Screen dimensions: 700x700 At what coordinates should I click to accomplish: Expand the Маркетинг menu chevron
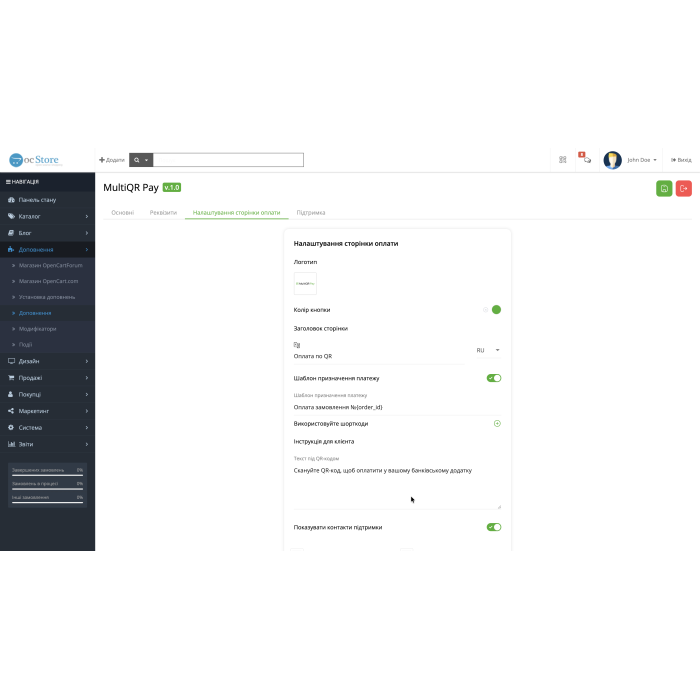pyautogui.click(x=87, y=411)
